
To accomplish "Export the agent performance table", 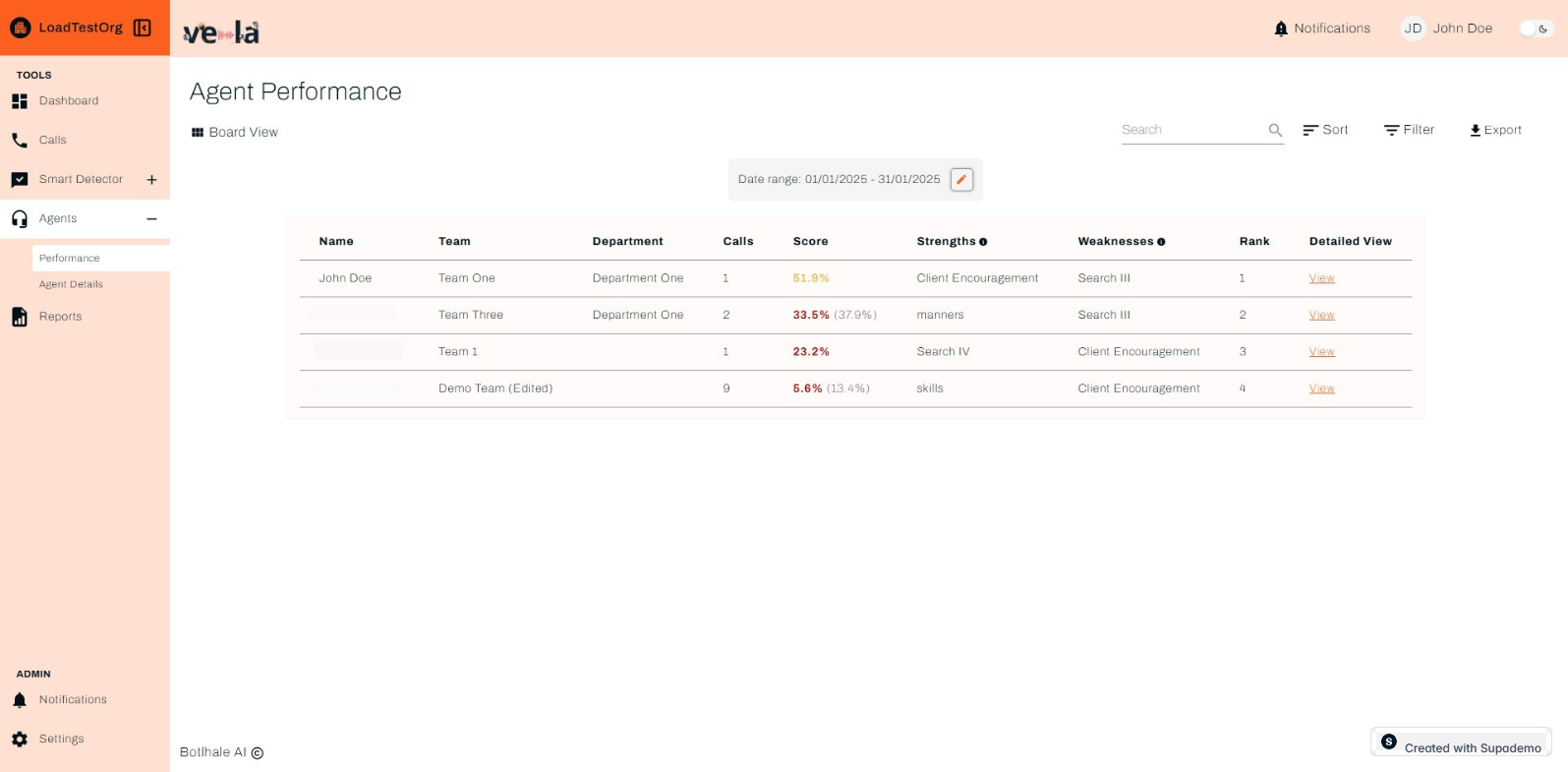I will [x=1495, y=130].
